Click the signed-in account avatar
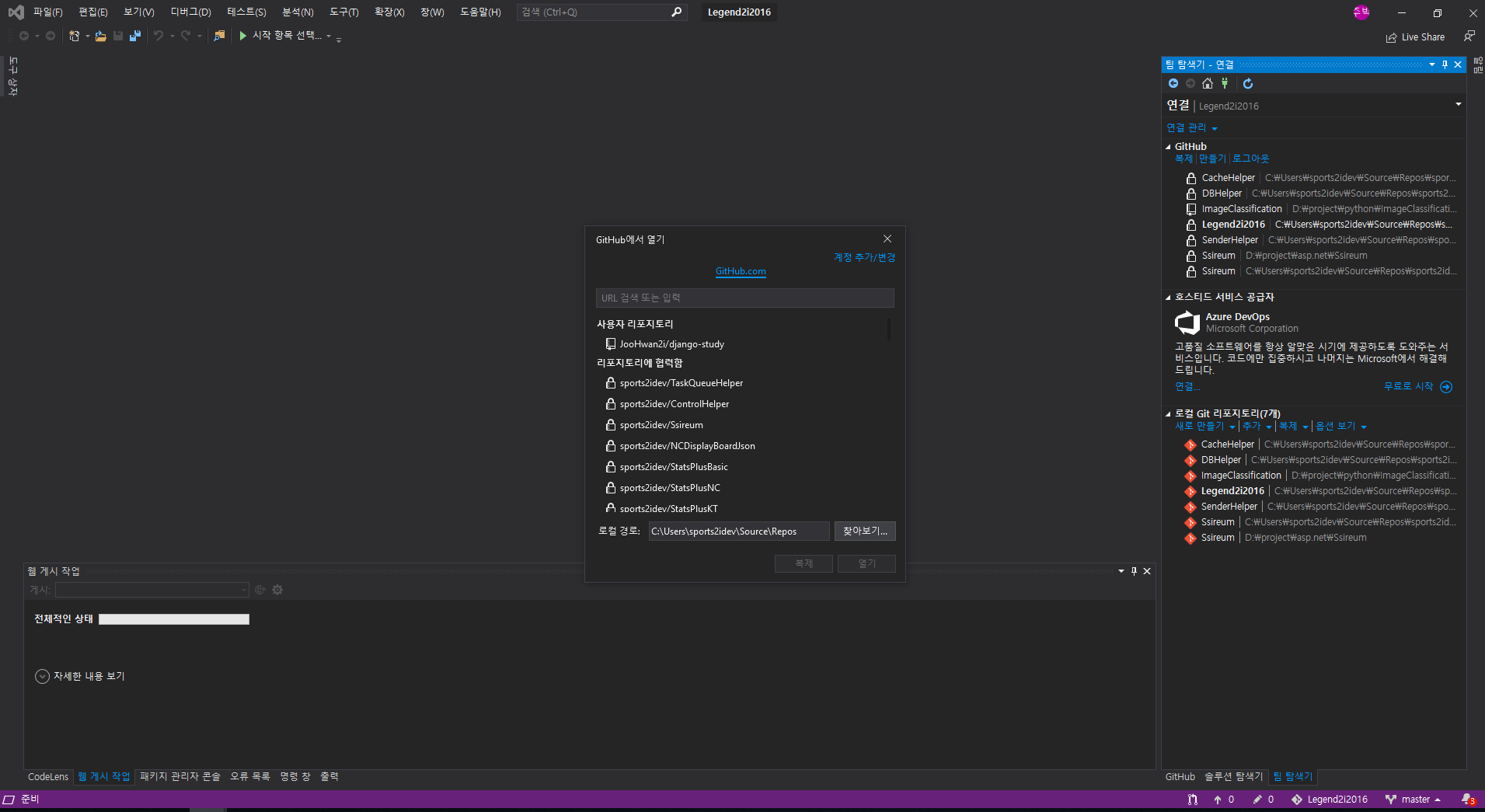 point(1361,12)
